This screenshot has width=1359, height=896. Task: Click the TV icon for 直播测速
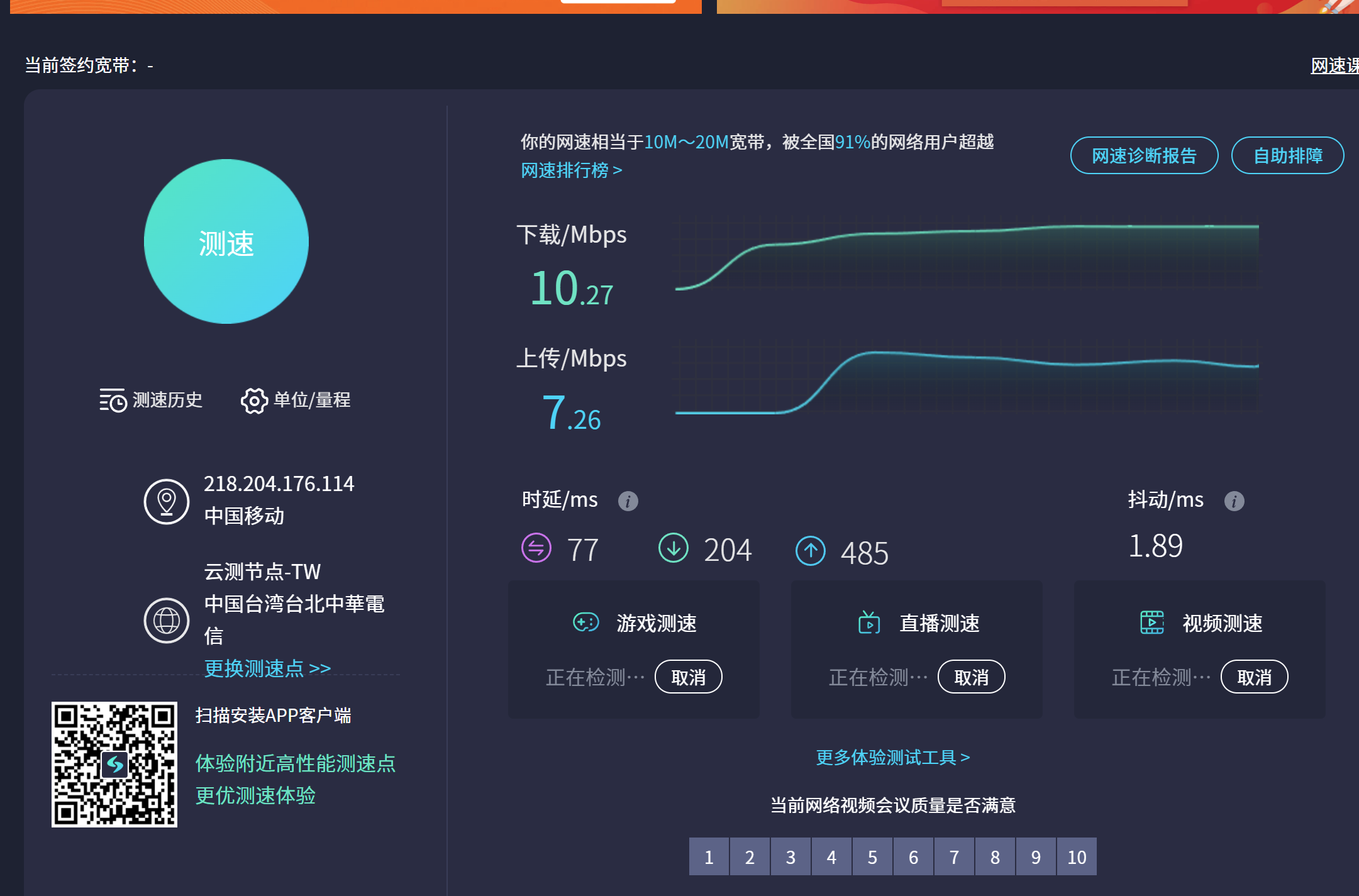click(869, 622)
